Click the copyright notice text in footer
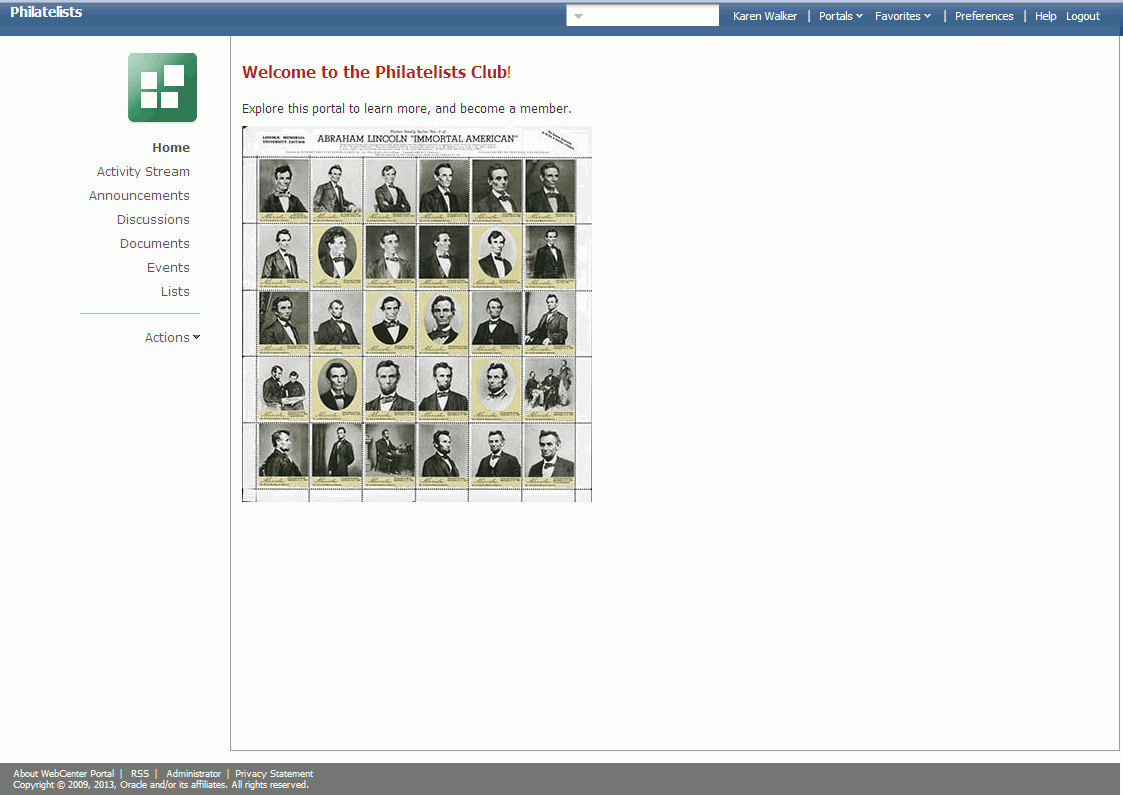1123x795 pixels. 160,785
